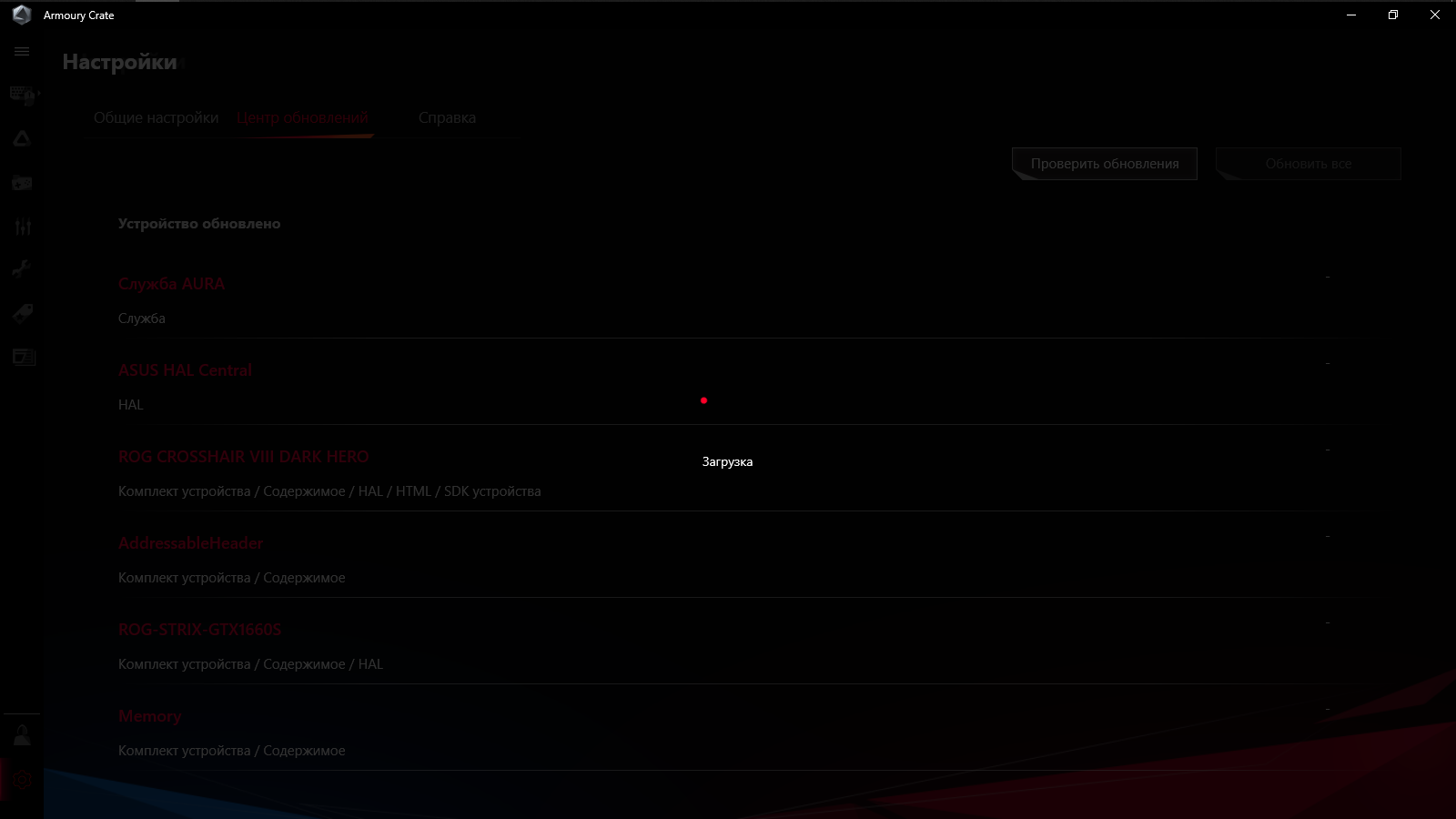
Task: Switch to the Справка tab
Action: [x=447, y=117]
